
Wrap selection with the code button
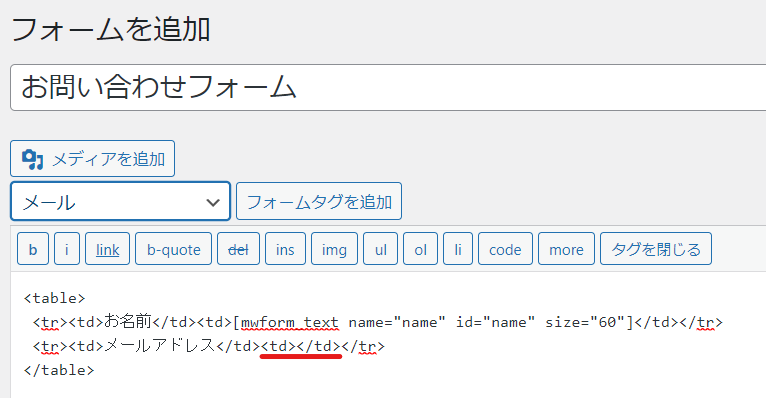[x=505, y=249]
